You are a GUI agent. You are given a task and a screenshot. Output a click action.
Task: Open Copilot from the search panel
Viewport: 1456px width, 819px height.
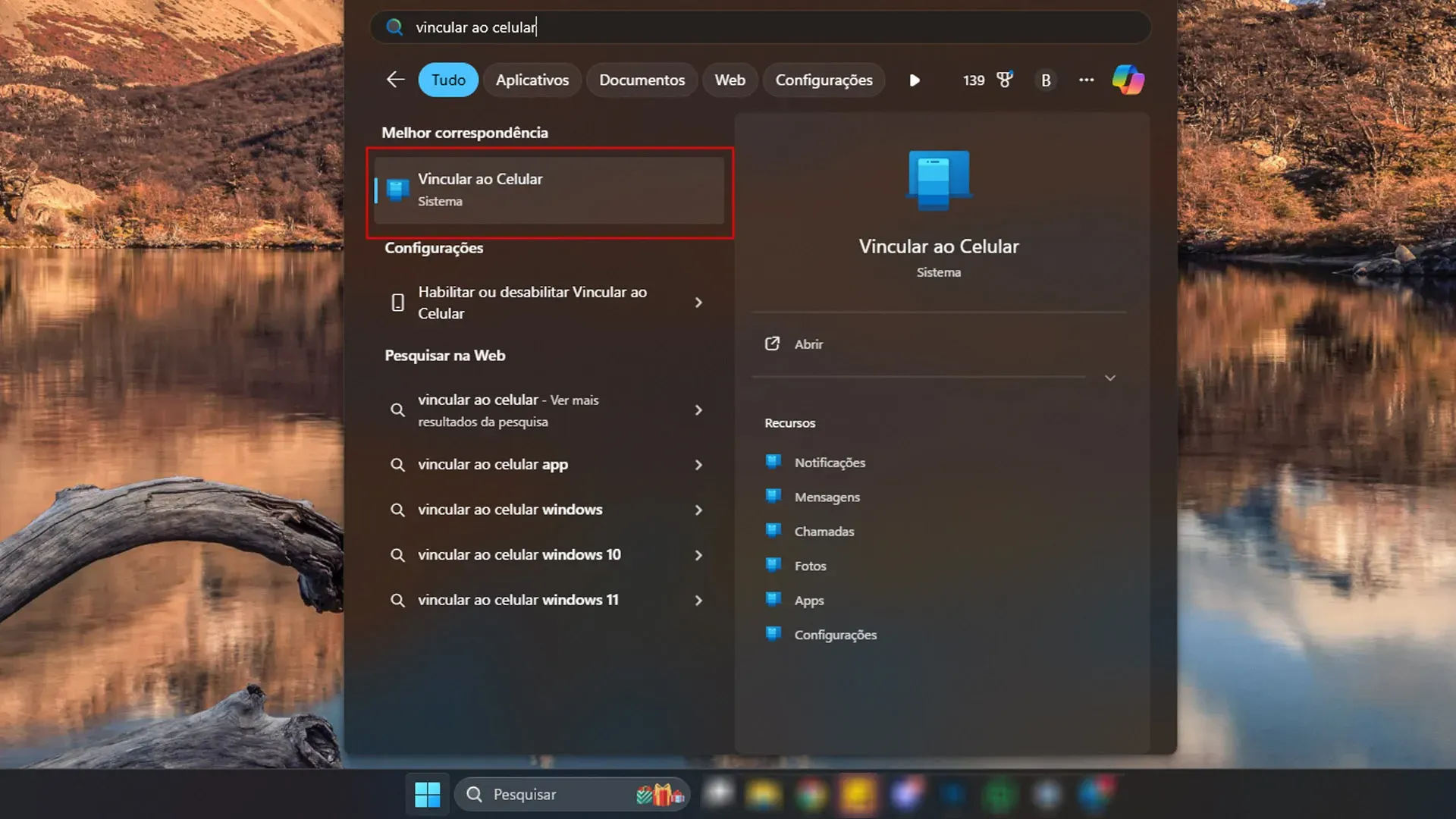1129,80
